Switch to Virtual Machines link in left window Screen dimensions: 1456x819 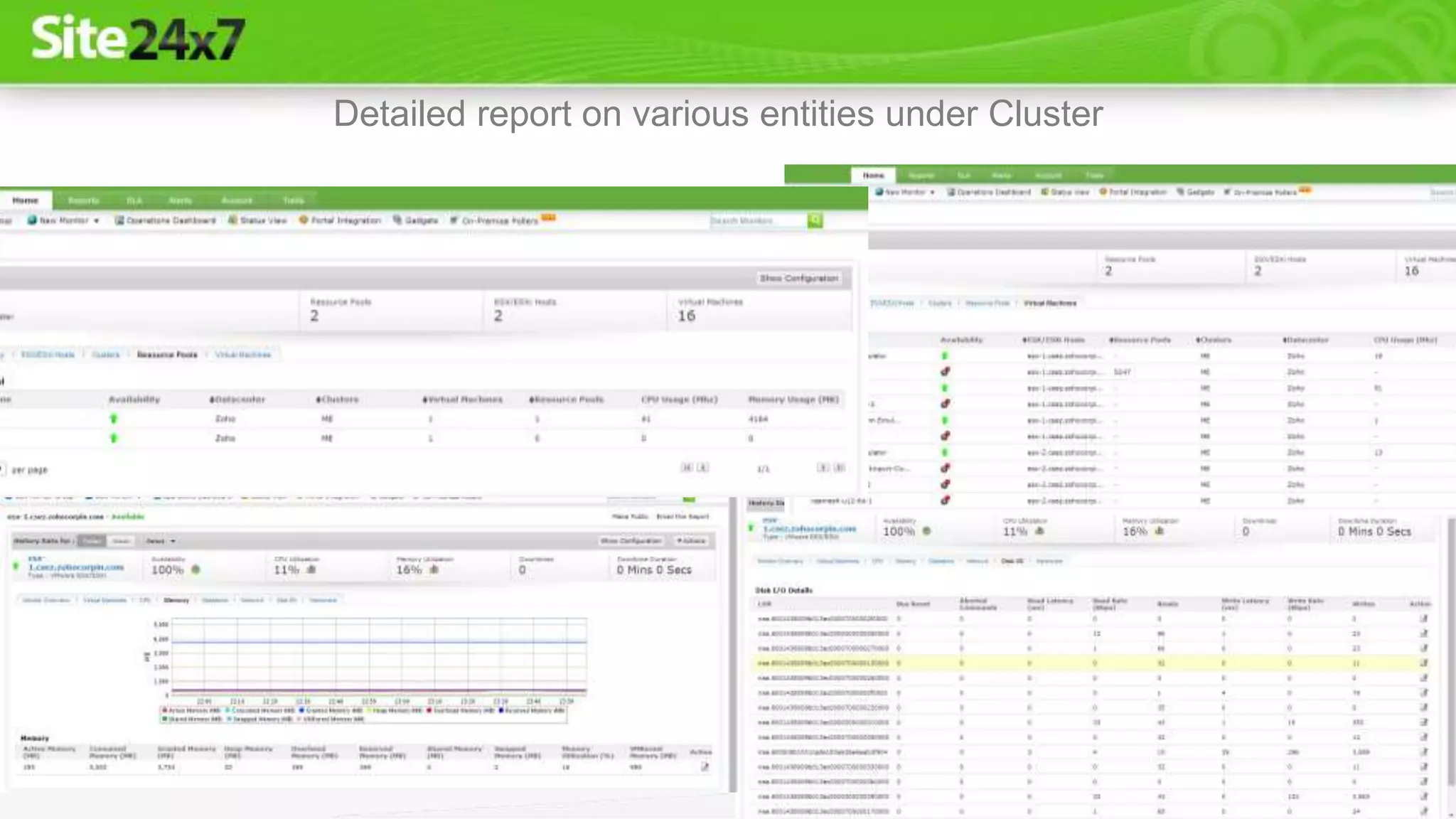point(243,355)
